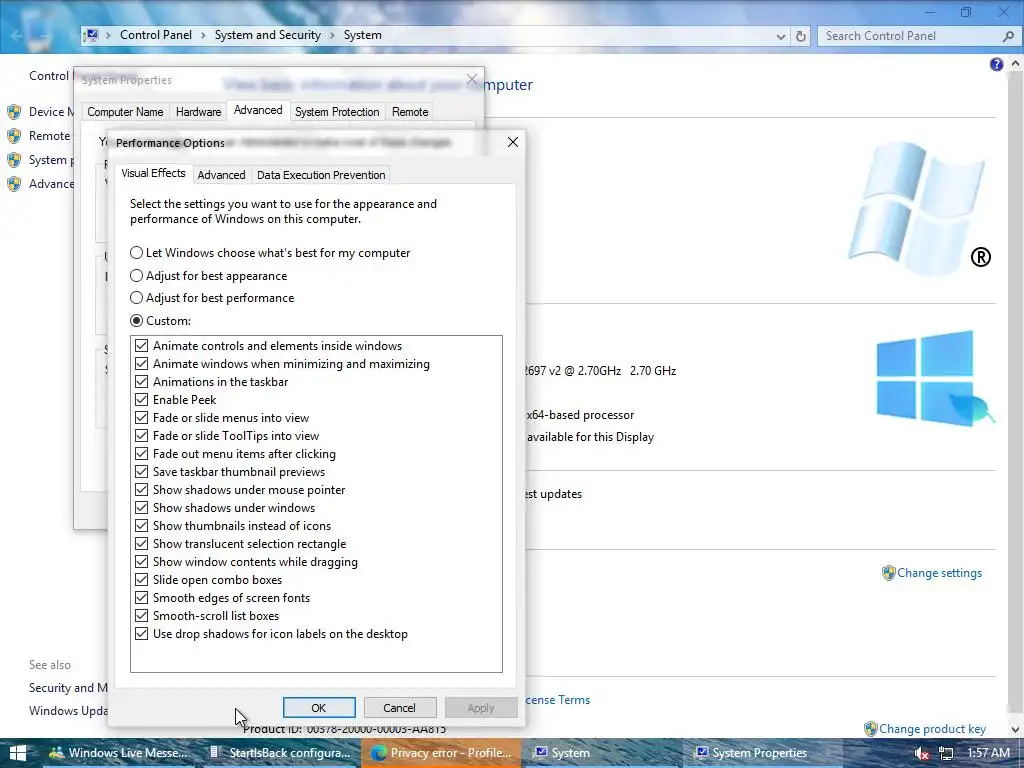Click the shield icon next to Device Manager
Viewport: 1024px width, 768px height.
[x=14, y=112]
